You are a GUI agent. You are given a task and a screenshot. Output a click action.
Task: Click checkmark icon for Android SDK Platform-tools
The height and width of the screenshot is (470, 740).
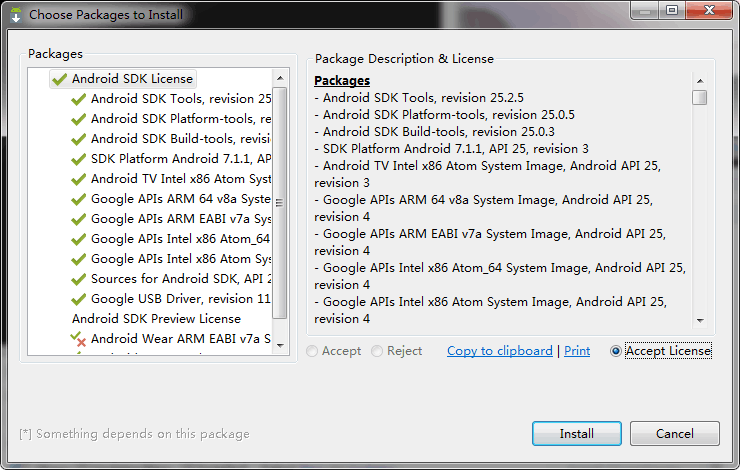pyautogui.click(x=78, y=119)
